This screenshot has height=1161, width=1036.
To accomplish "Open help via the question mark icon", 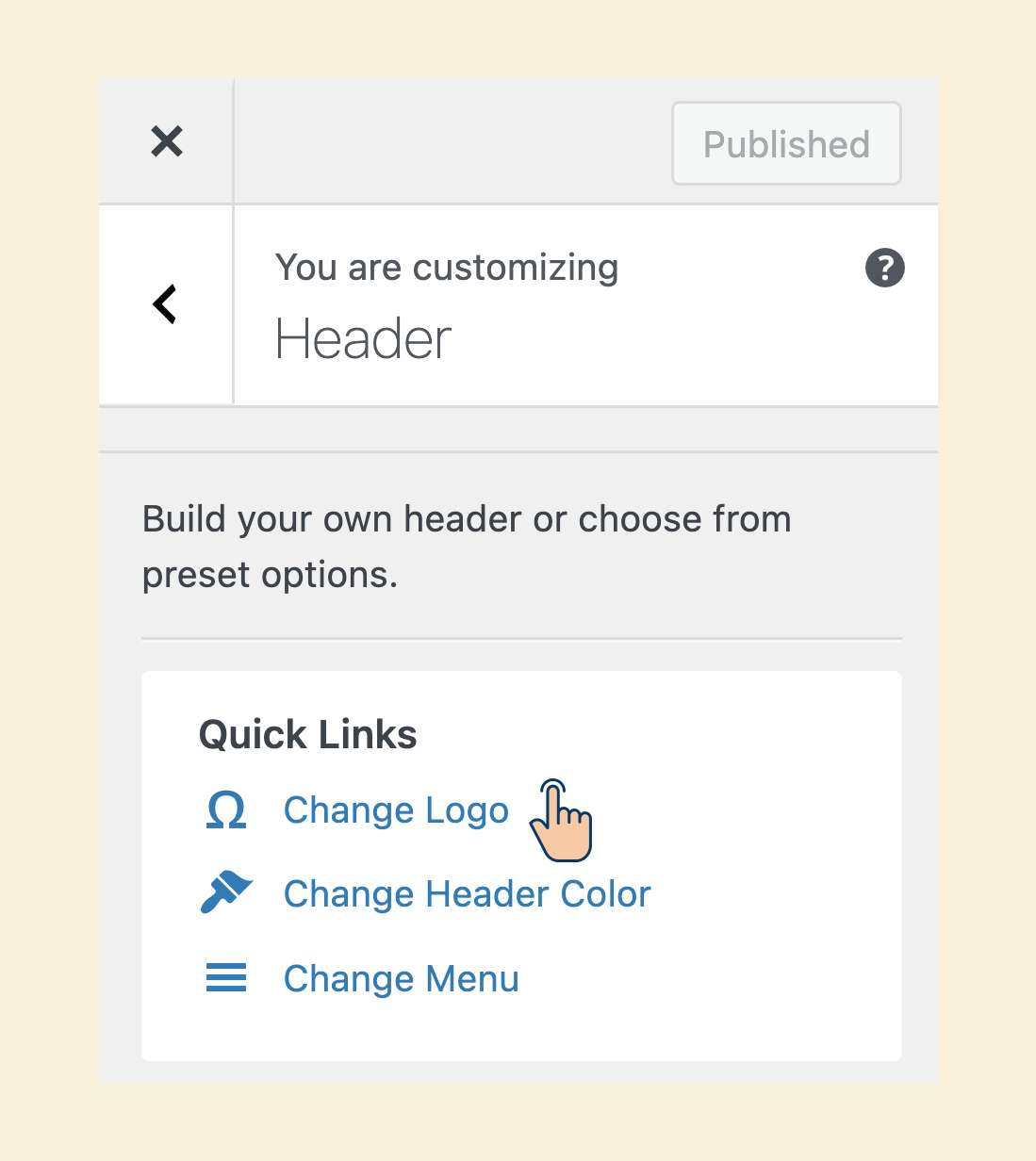I will pos(885,268).
